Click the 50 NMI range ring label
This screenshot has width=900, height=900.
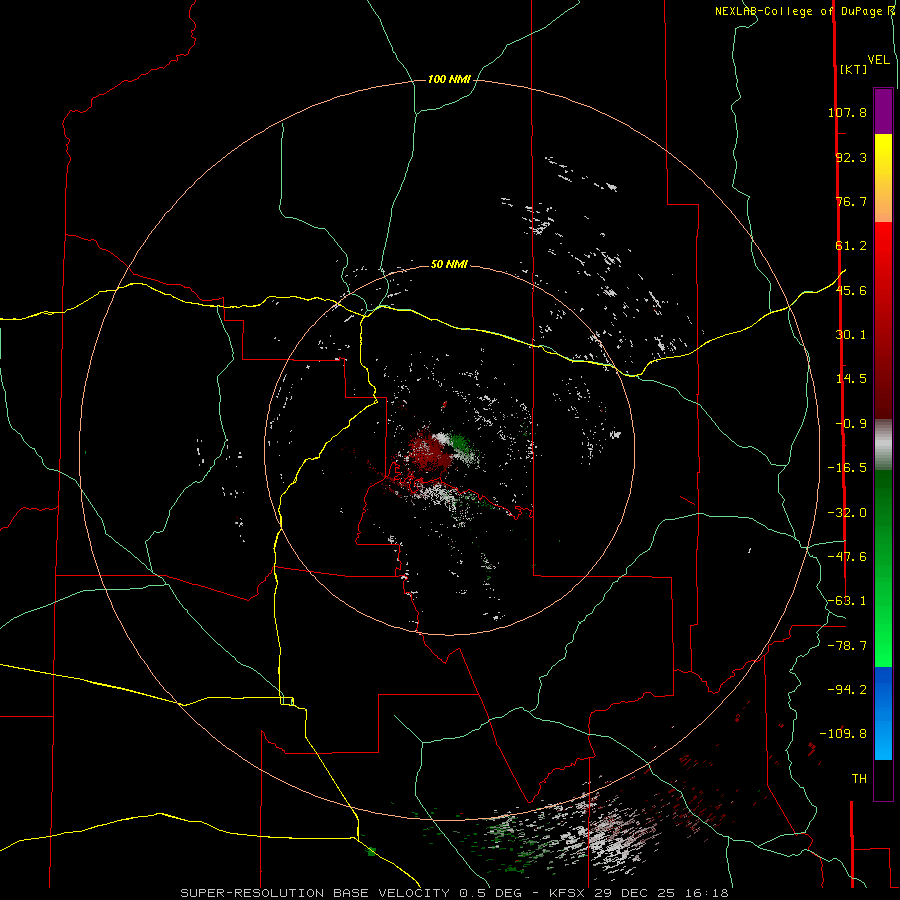click(x=449, y=264)
